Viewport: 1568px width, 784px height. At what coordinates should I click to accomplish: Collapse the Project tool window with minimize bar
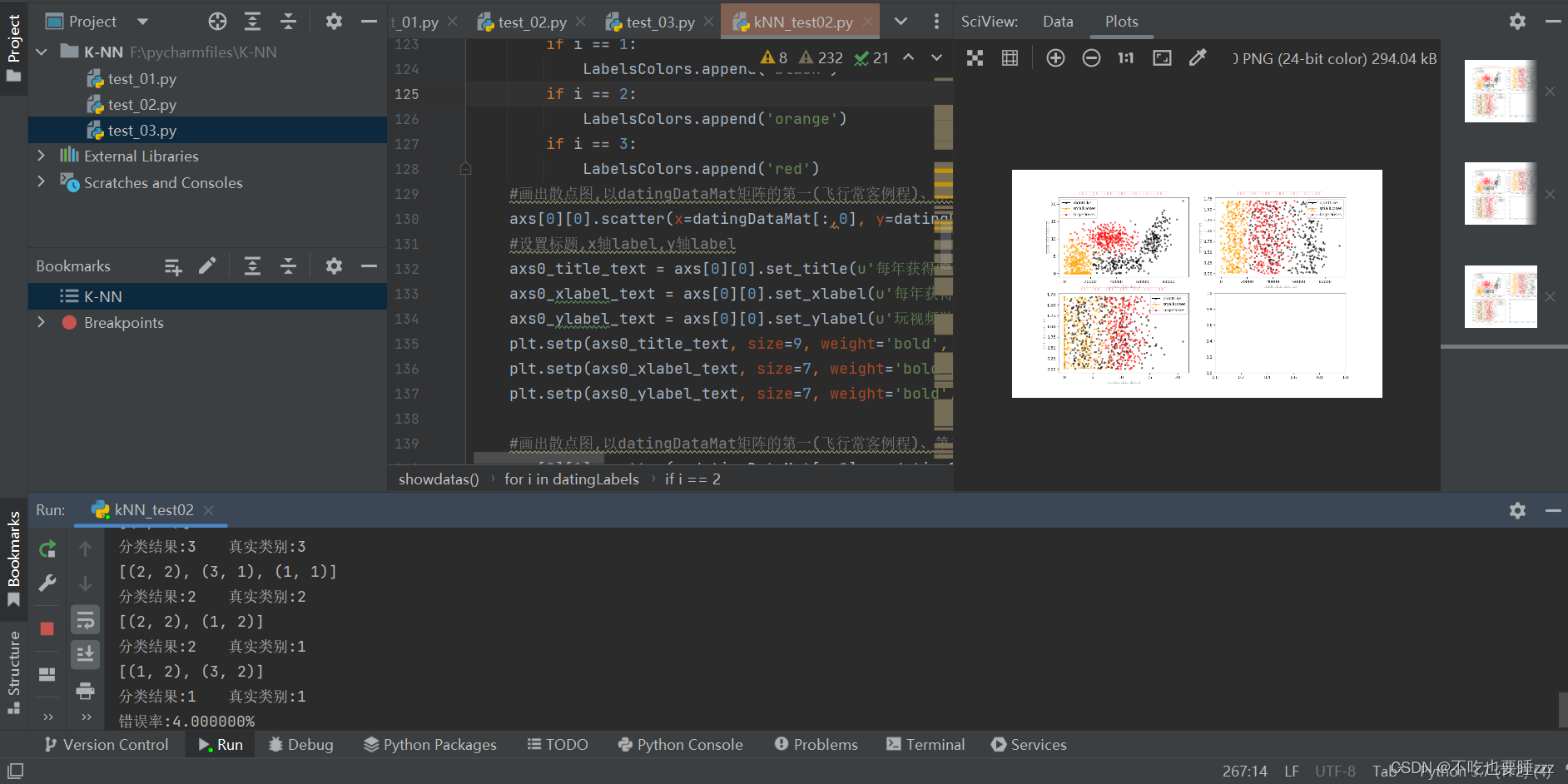coord(369,22)
